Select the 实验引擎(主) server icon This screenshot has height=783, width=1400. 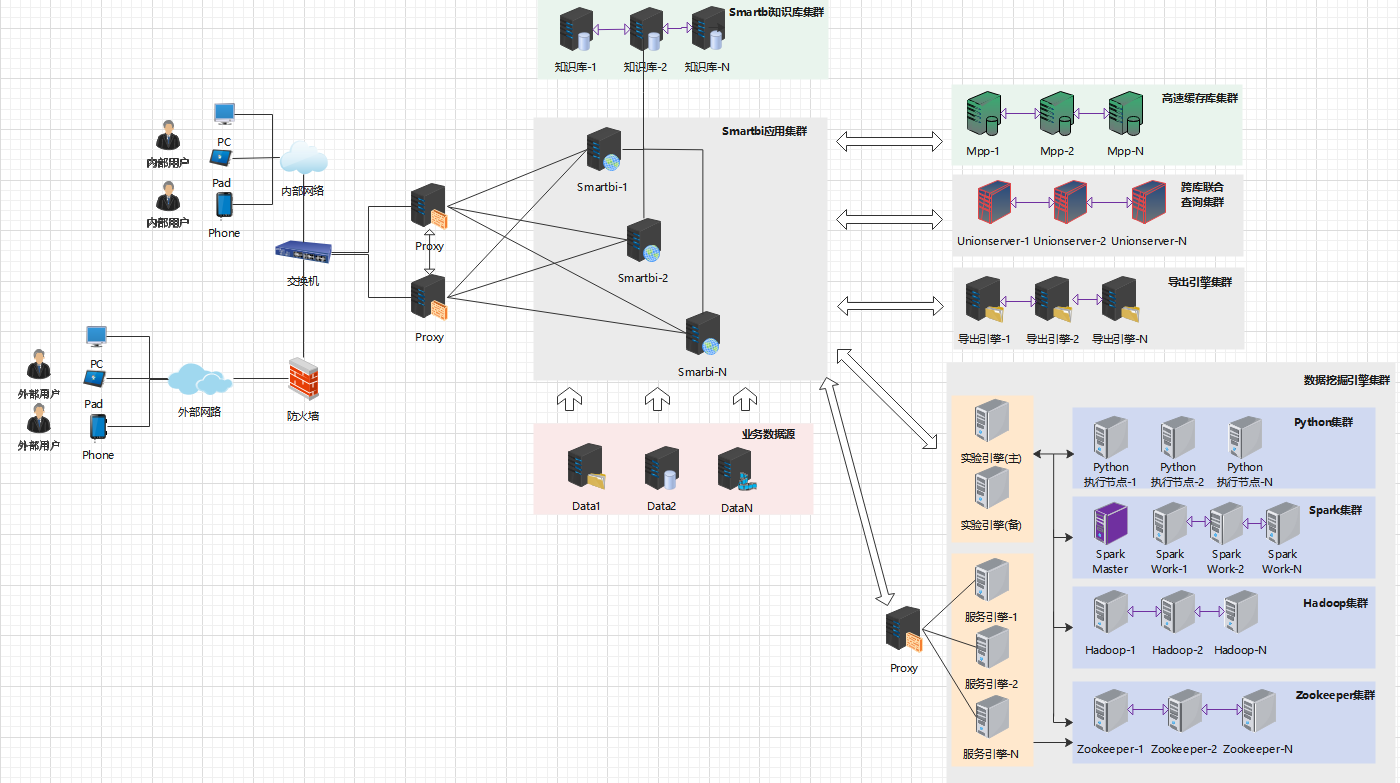(991, 422)
